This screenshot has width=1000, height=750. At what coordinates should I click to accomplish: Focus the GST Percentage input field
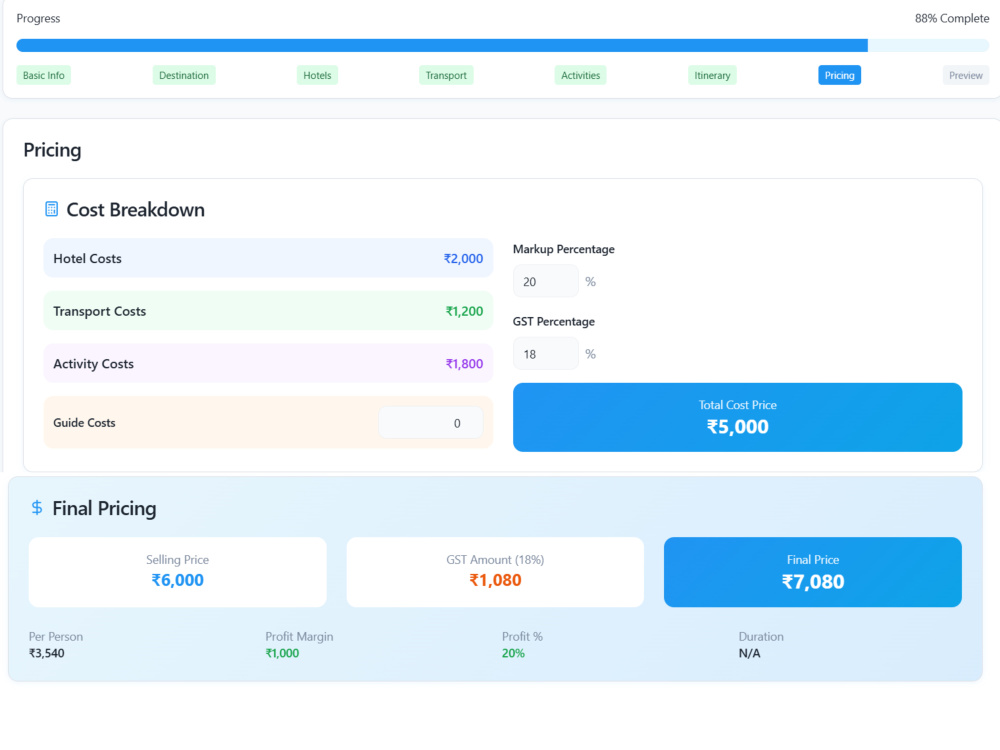(546, 354)
